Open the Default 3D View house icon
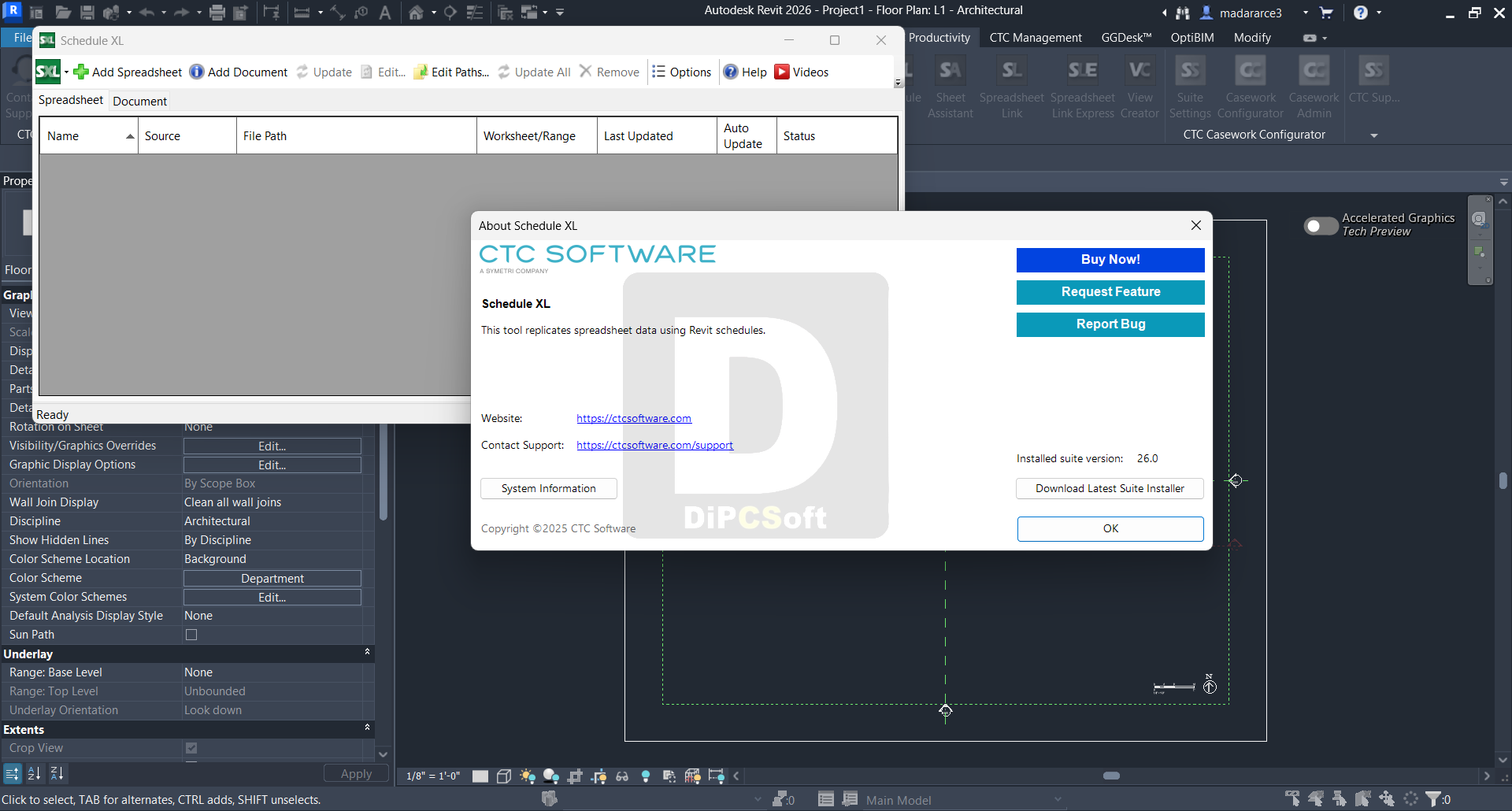Screen dimensions: 1512x811 tap(416, 12)
